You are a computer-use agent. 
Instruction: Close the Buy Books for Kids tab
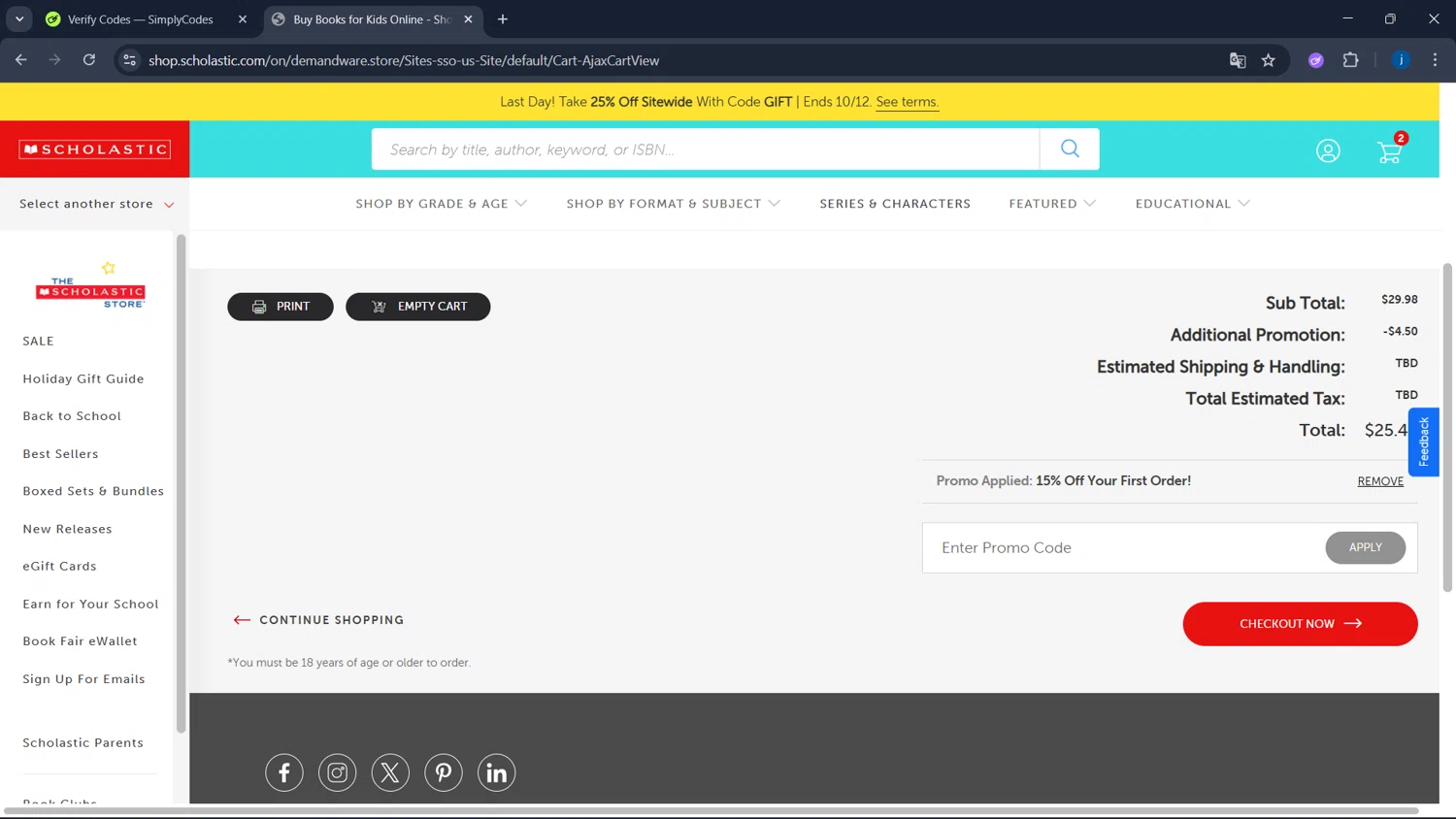pos(468,19)
